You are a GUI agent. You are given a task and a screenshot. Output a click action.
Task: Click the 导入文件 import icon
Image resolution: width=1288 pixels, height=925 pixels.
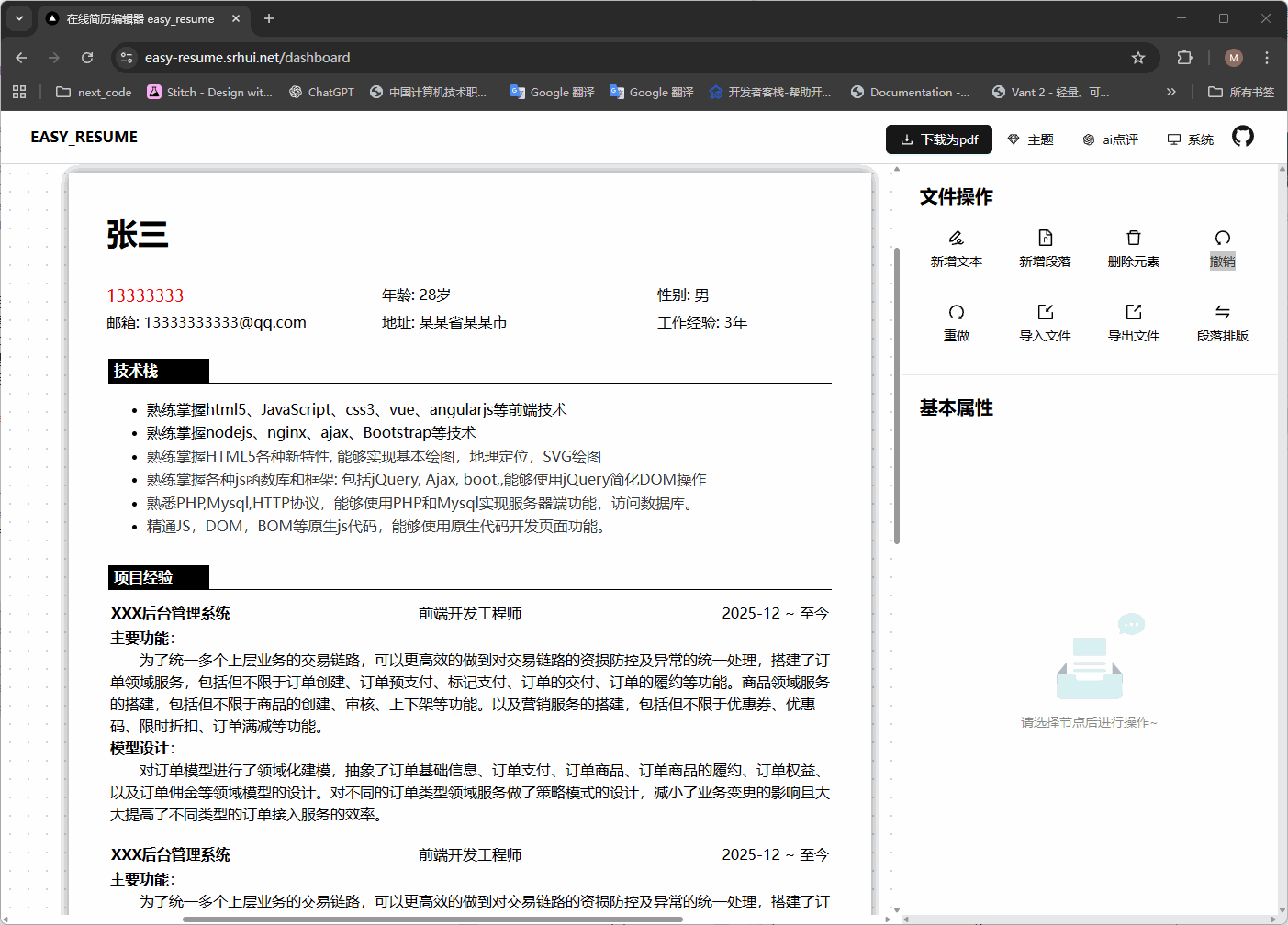click(x=1045, y=312)
